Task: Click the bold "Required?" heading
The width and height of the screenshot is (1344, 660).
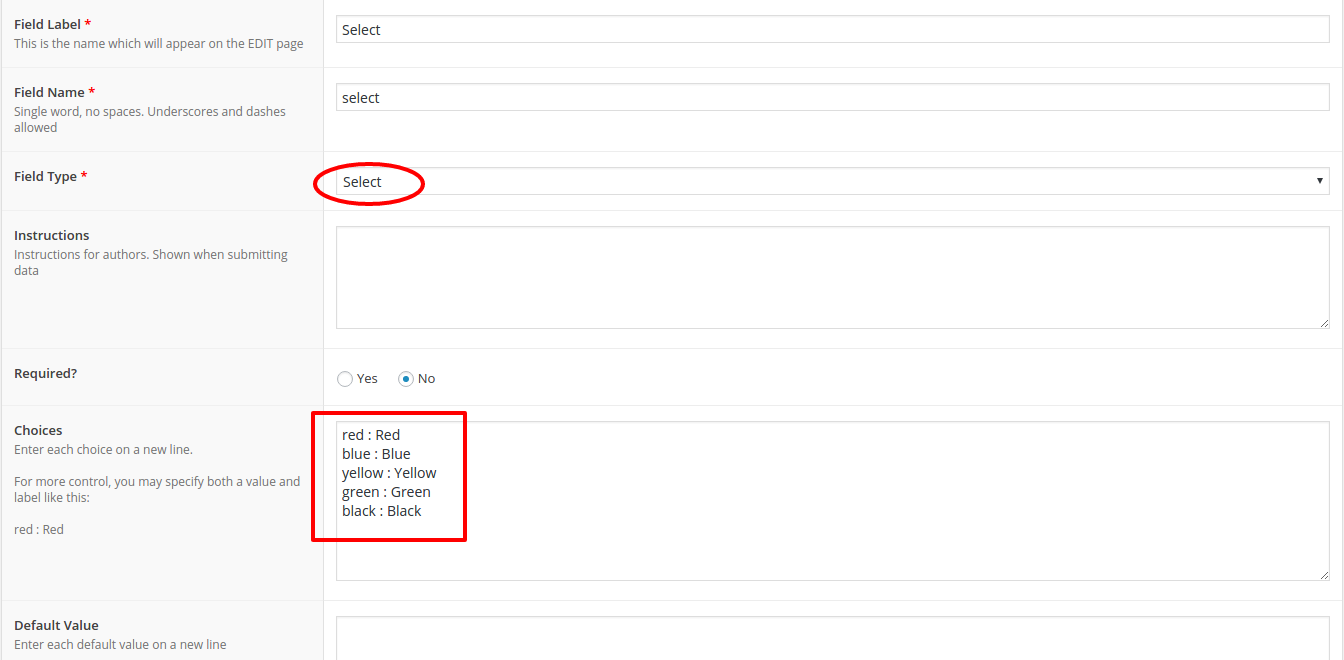Action: (x=45, y=374)
